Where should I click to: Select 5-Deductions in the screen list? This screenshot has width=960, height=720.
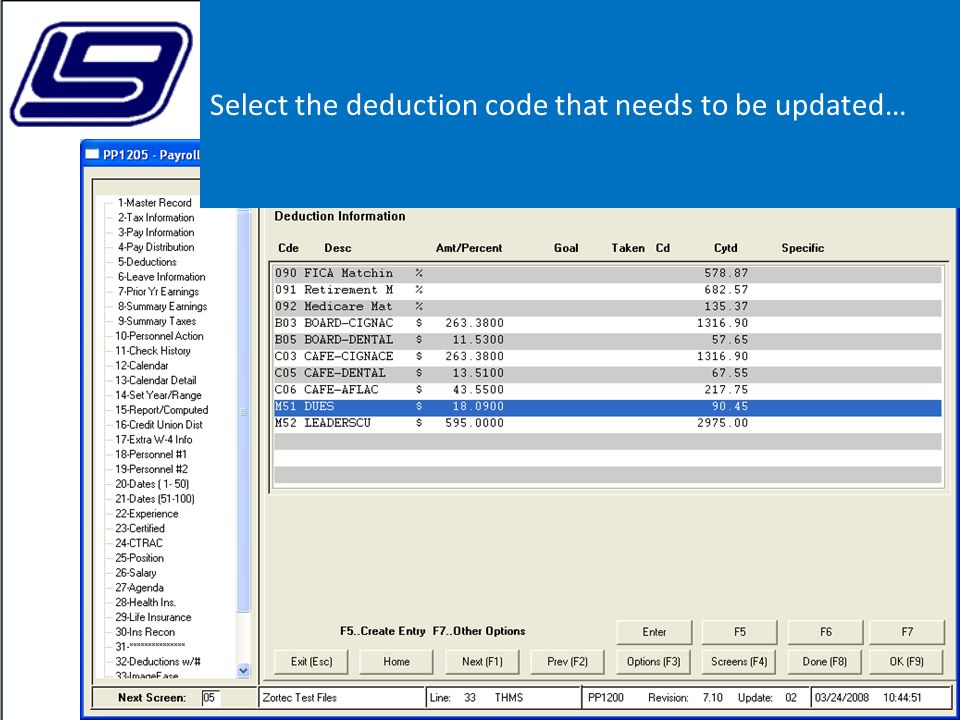pos(147,261)
